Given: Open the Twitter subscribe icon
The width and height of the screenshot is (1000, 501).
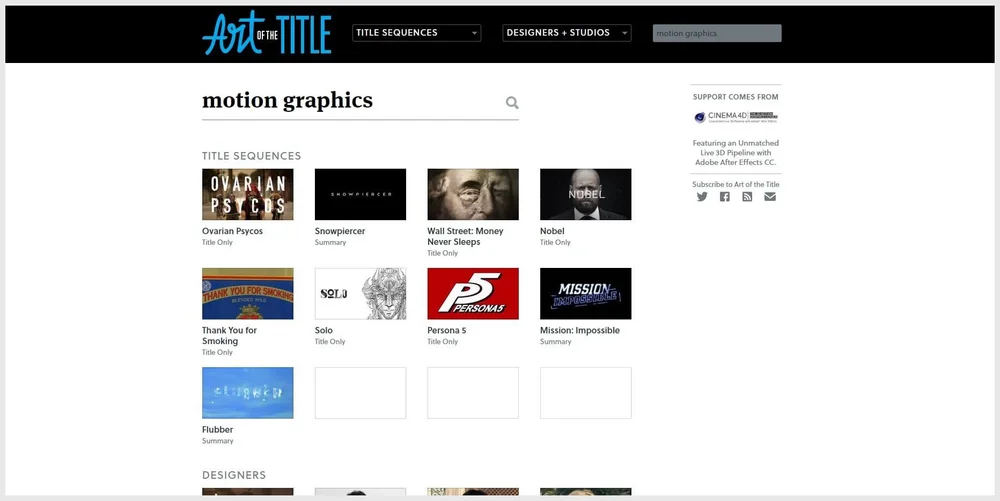Looking at the screenshot, I should 702,196.
